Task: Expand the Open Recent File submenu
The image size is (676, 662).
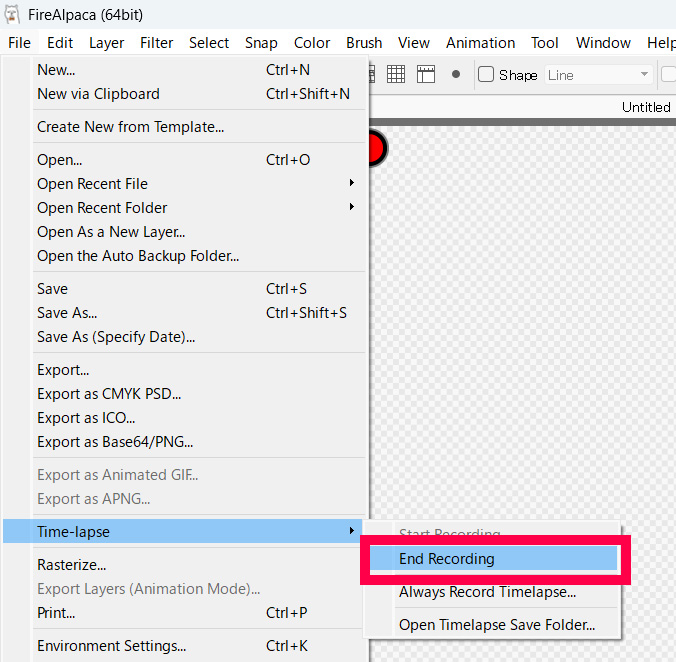Action: (x=92, y=183)
